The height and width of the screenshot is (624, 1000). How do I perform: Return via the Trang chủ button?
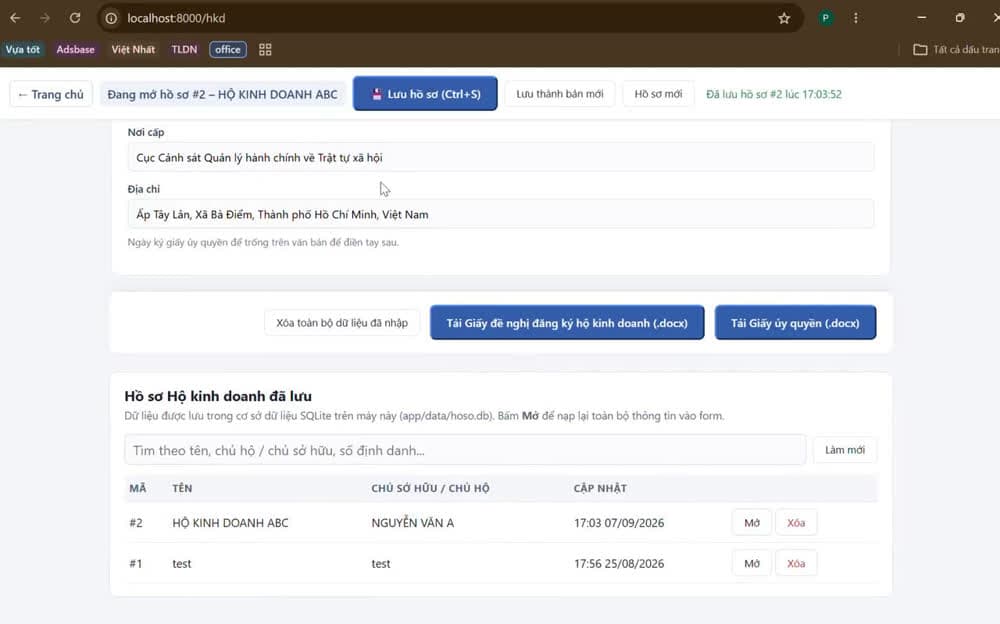coord(51,94)
